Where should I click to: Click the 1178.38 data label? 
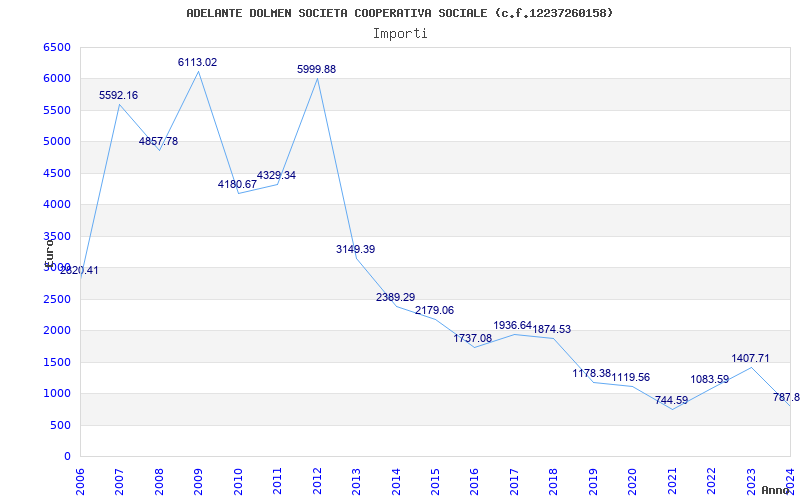click(591, 373)
